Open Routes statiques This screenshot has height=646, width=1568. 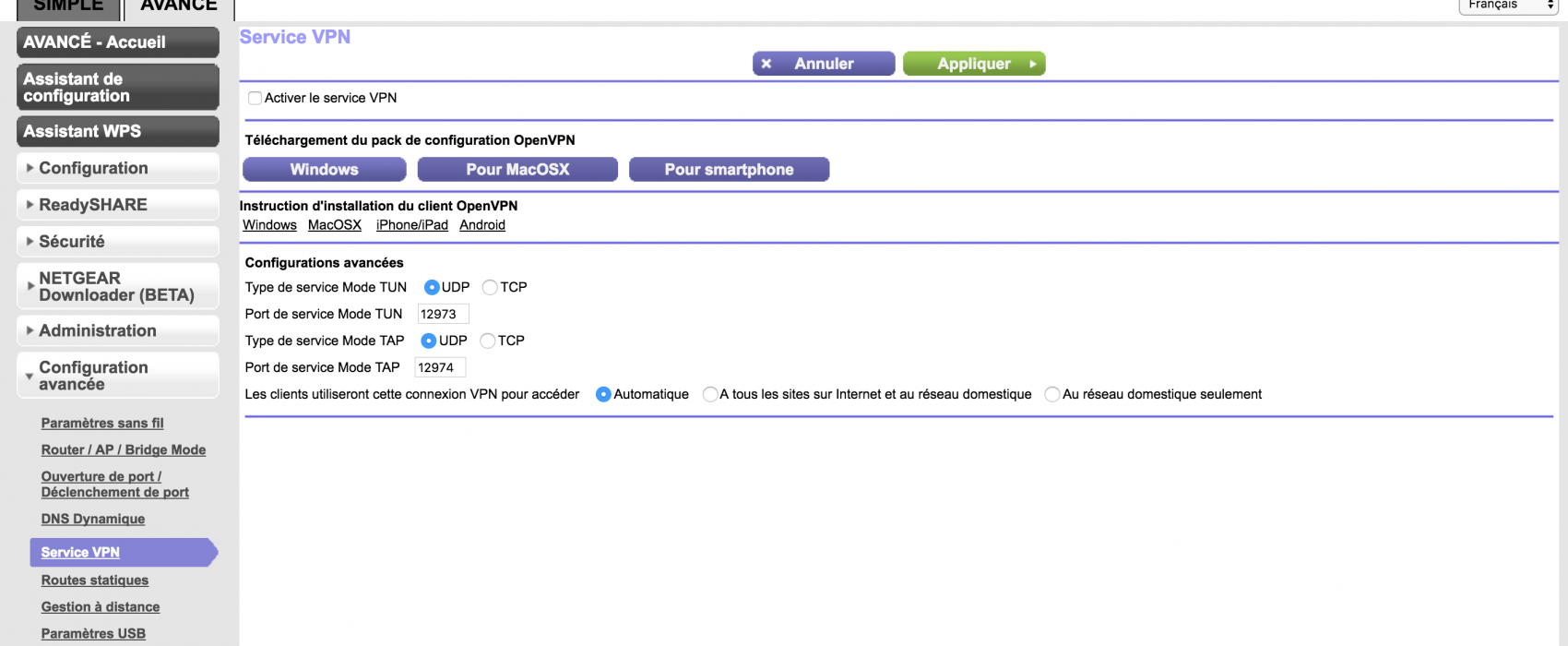coord(95,580)
